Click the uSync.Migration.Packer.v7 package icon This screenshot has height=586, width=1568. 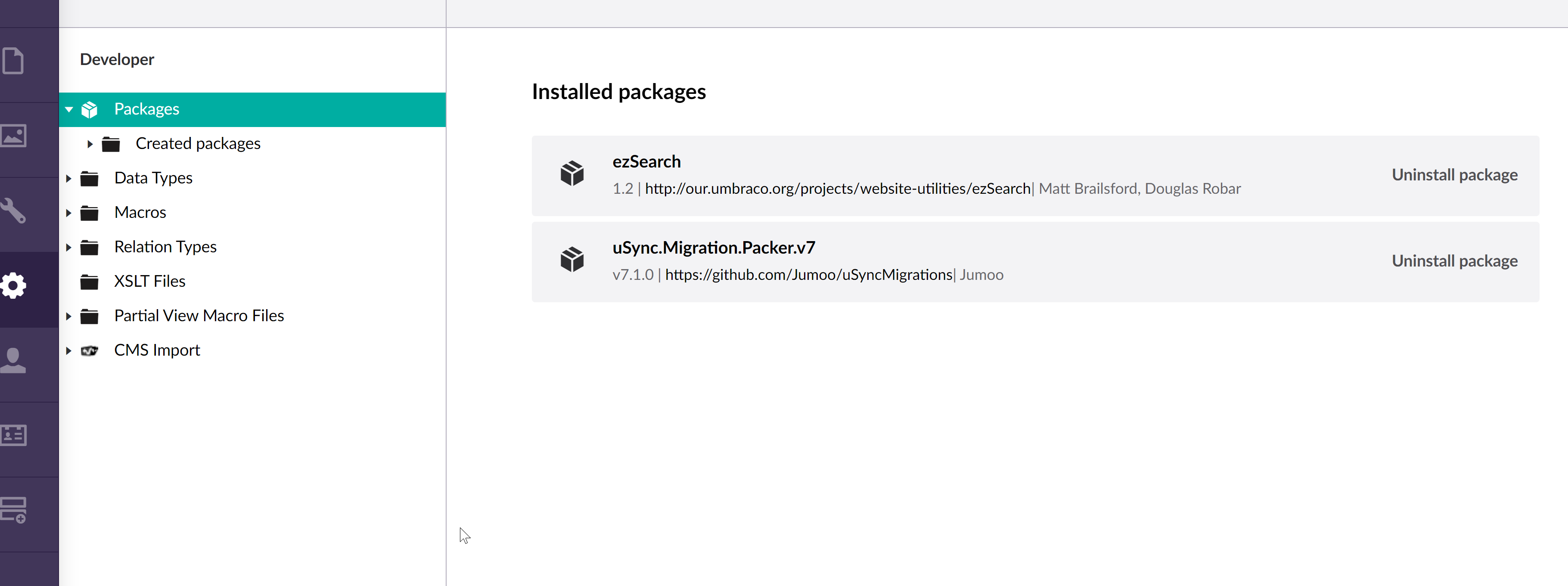tap(571, 260)
